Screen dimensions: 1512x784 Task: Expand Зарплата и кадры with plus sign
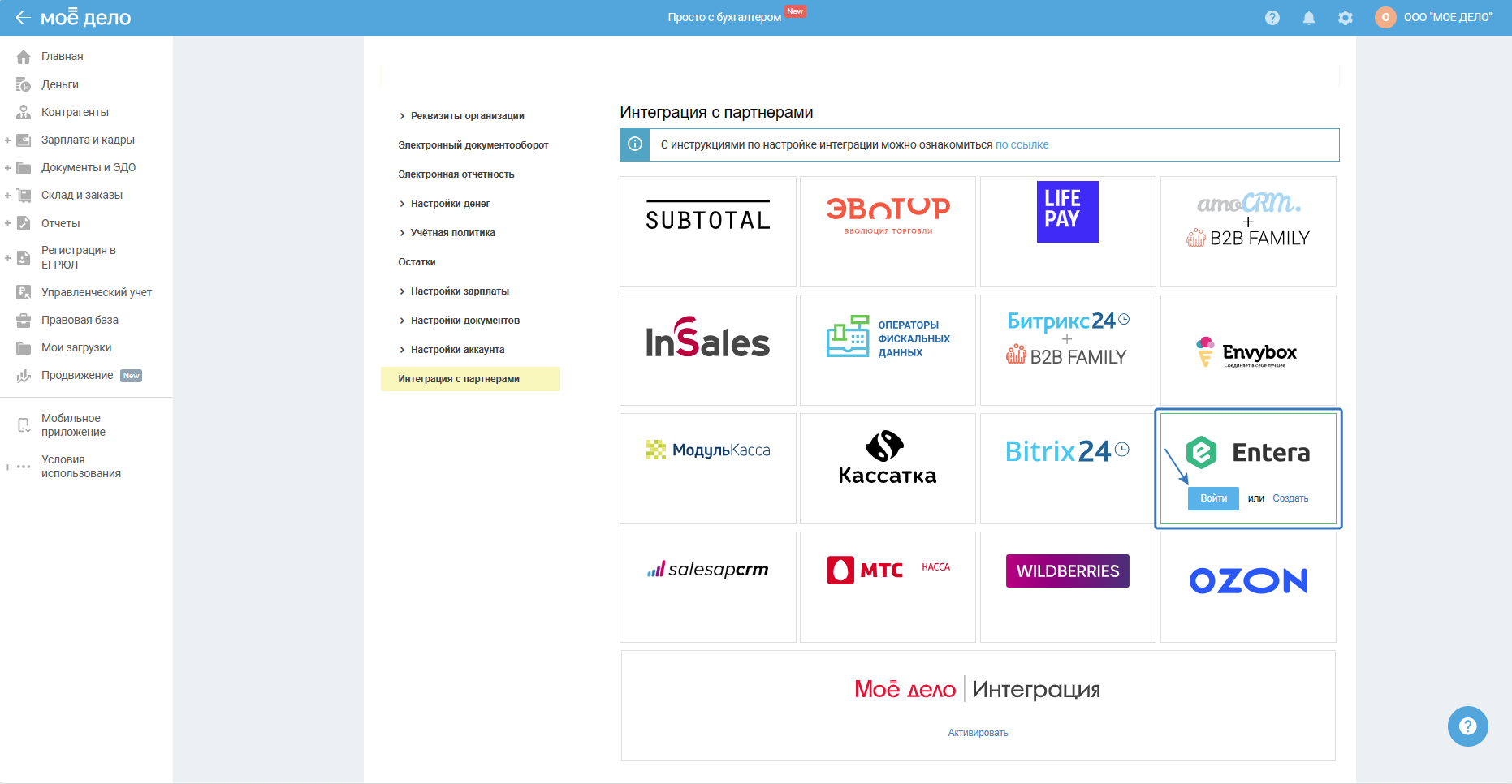[7, 140]
